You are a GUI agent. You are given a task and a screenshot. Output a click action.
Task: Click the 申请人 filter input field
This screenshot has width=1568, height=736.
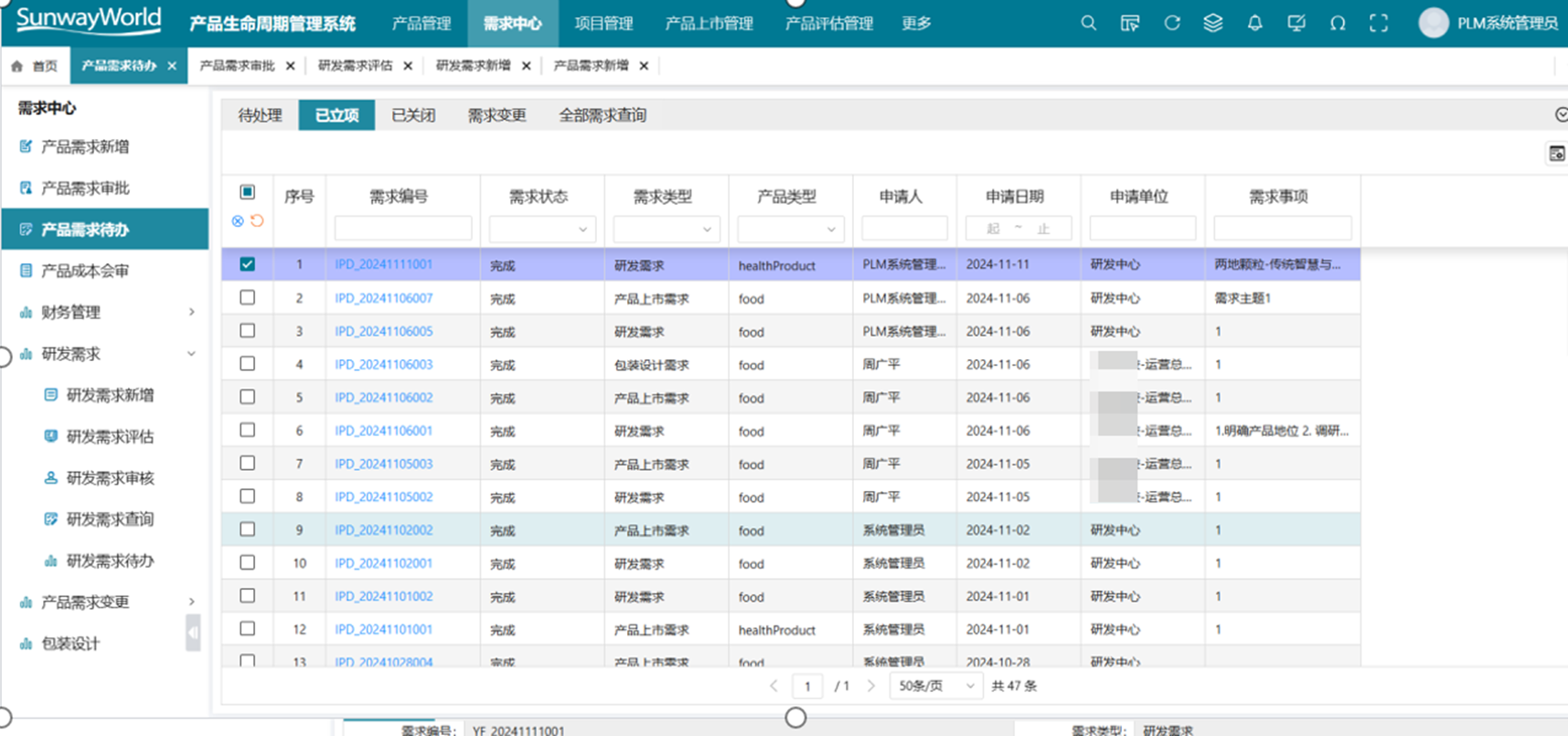tap(903, 229)
